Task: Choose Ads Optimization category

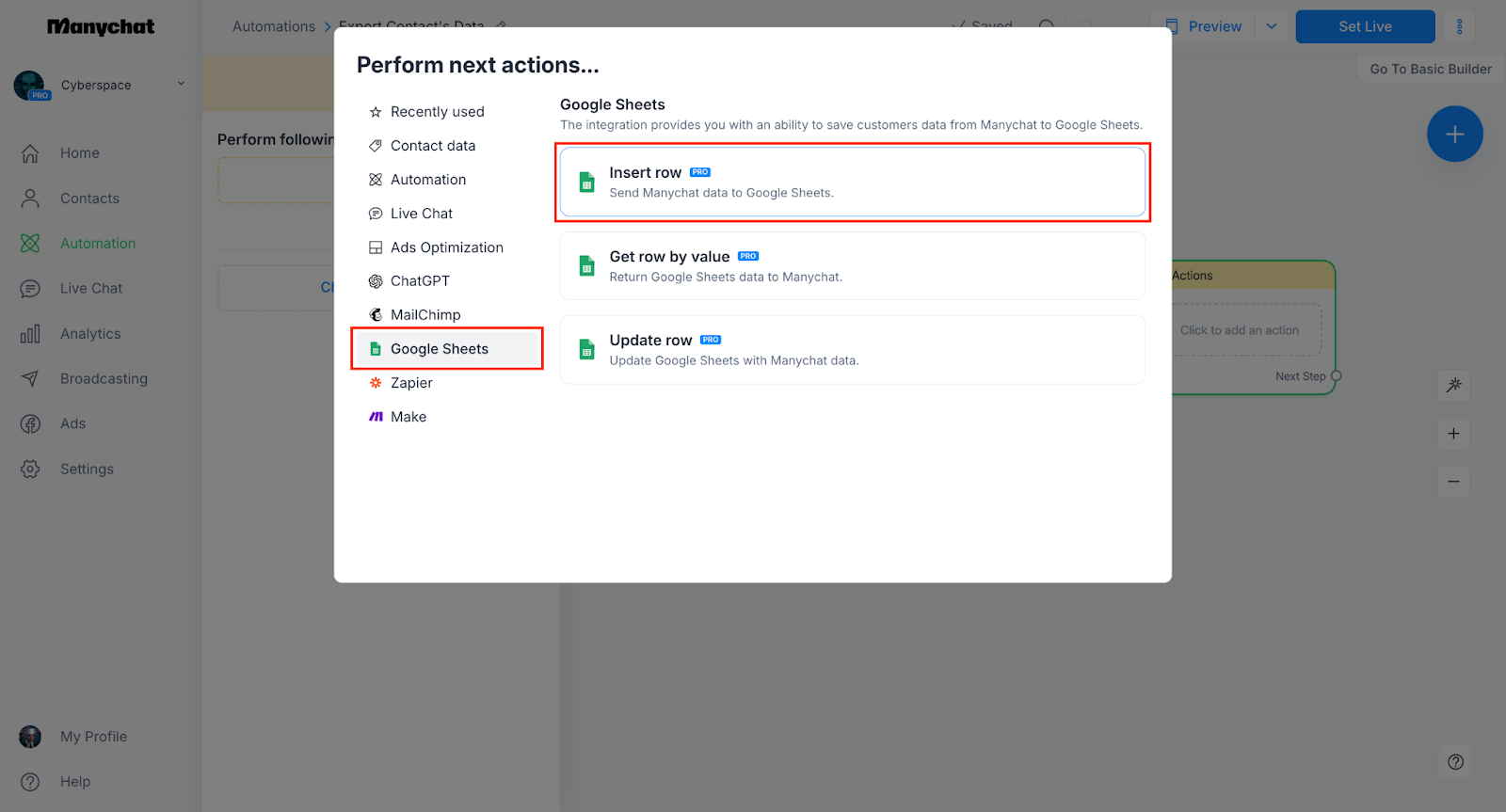Action: pyautogui.click(x=446, y=247)
